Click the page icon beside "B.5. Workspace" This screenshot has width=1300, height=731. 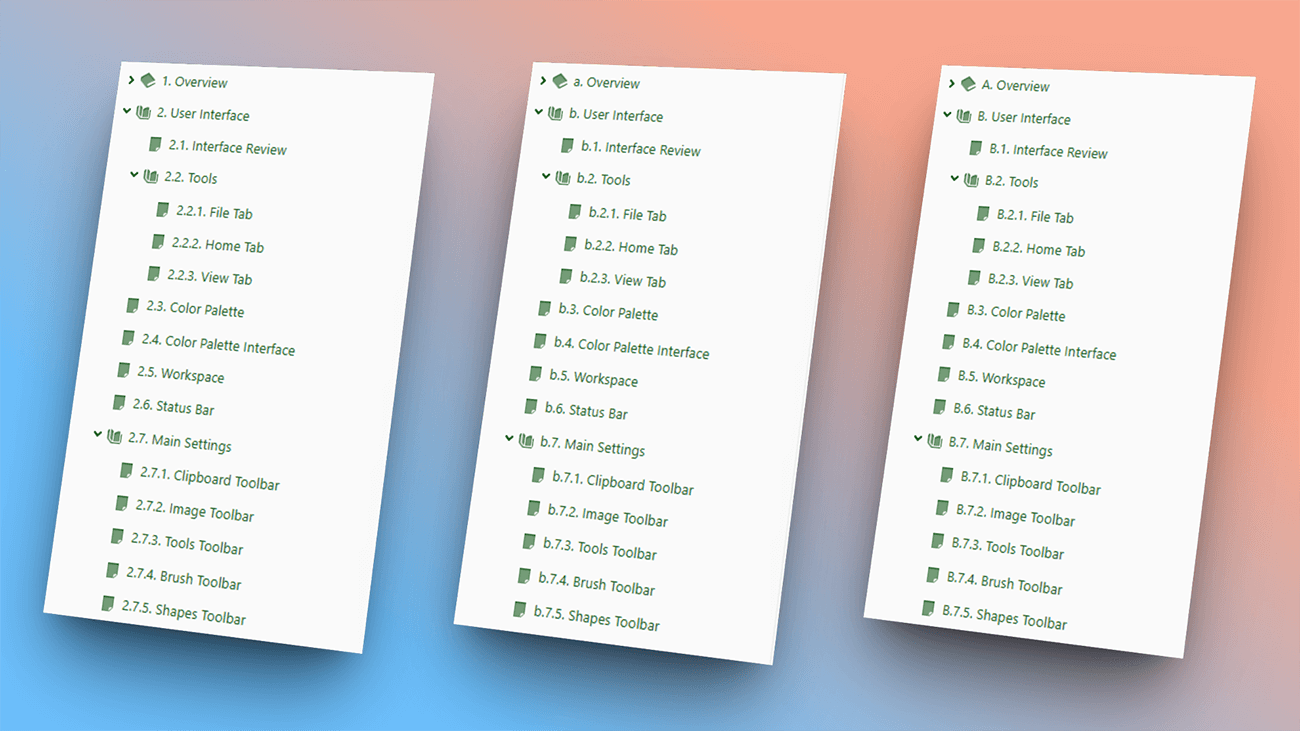click(944, 375)
